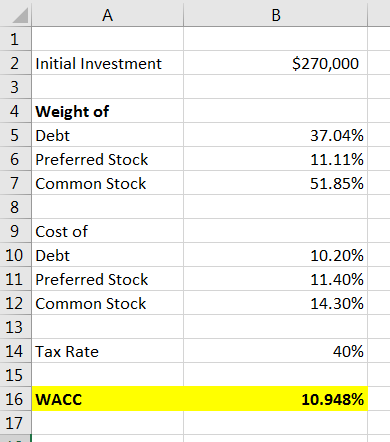The height and width of the screenshot is (442, 390).
Task: Select the 10.20% cost of debt cell
Action: (275, 255)
